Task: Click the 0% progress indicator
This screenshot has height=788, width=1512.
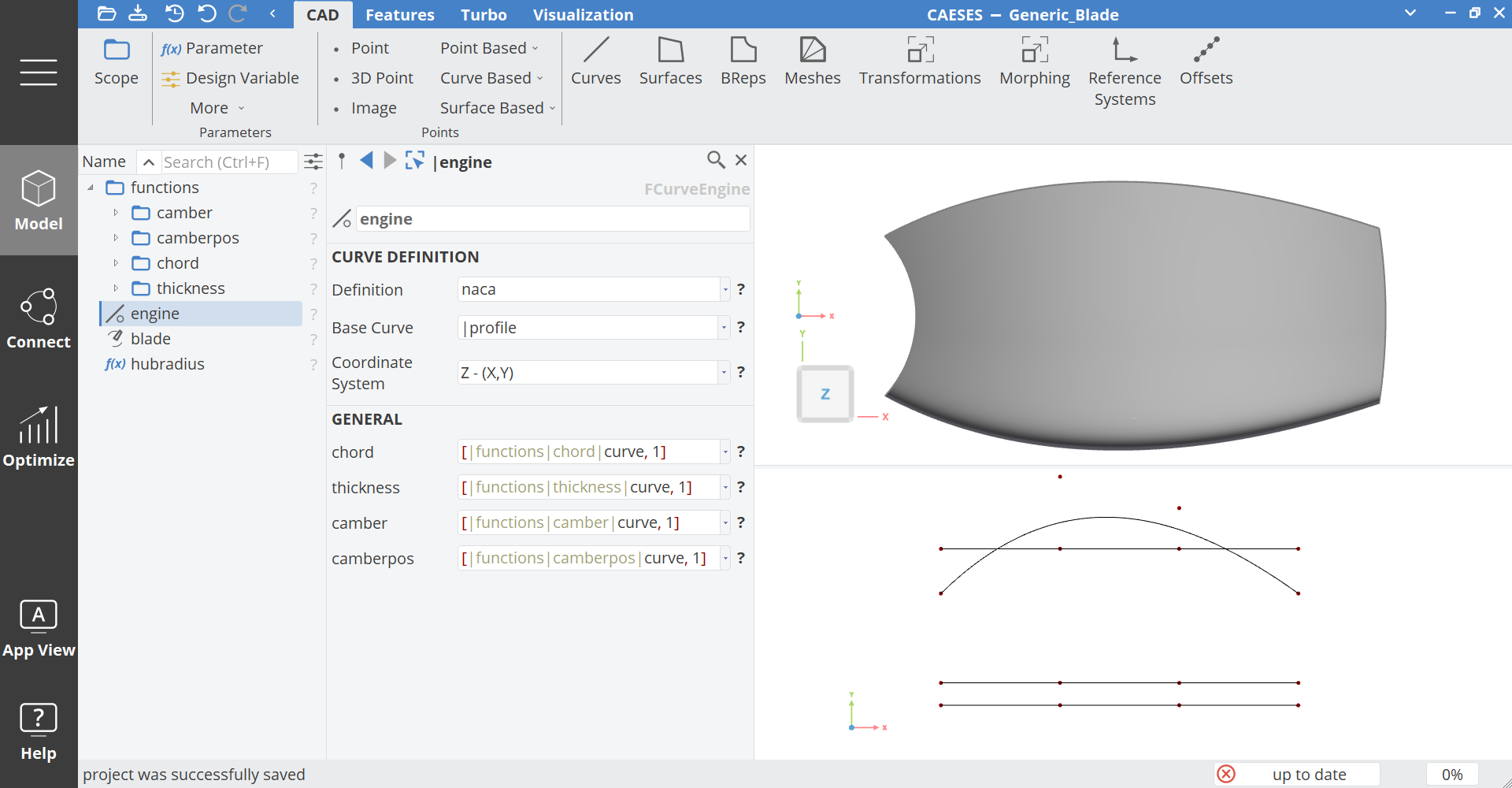Action: 1451,775
